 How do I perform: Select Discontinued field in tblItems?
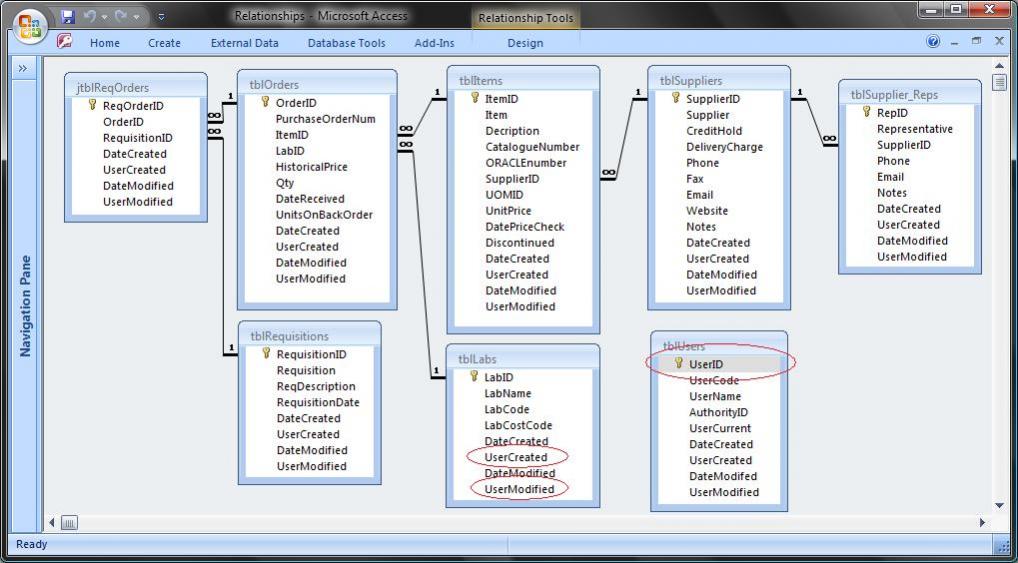[519, 243]
